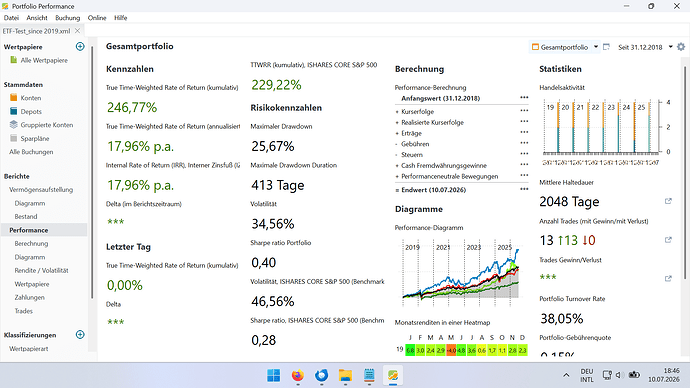Click the volume speaker icon in the system tray
Image resolution: width=690 pixels, height=388 pixels.
(x=619, y=375)
